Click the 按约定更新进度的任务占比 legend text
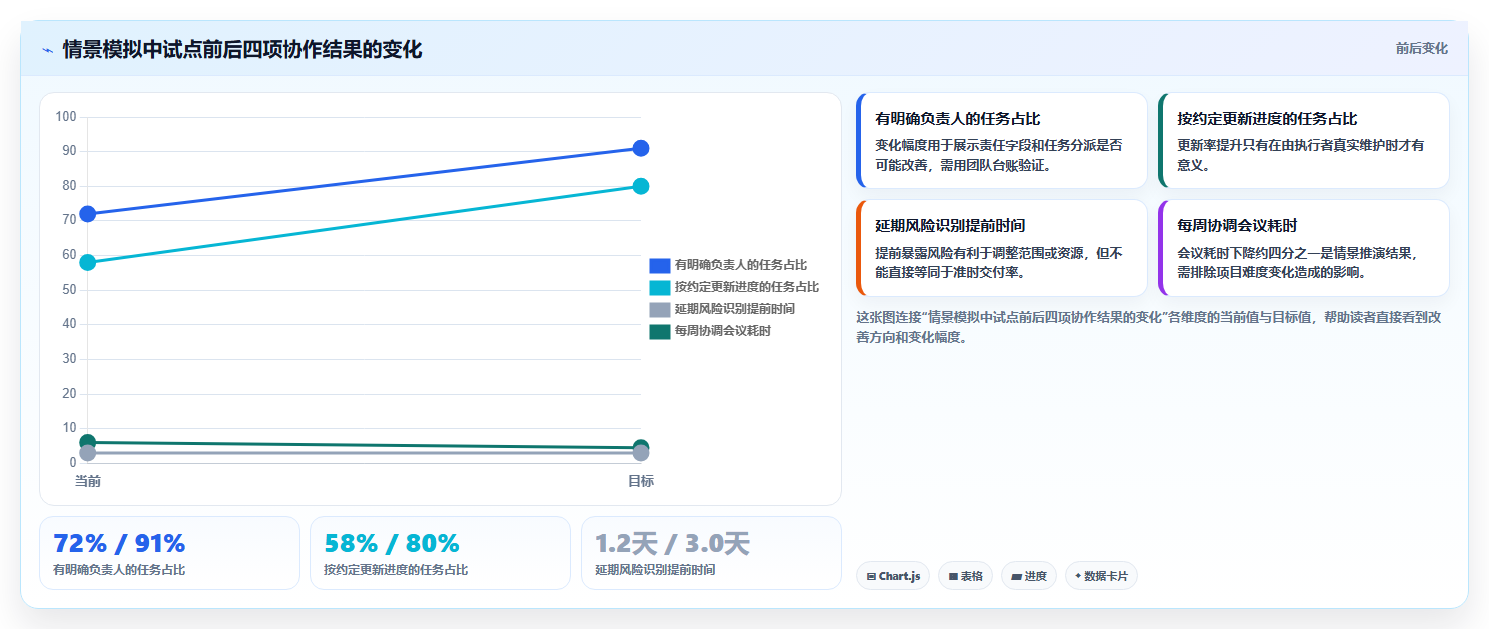 [x=747, y=287]
